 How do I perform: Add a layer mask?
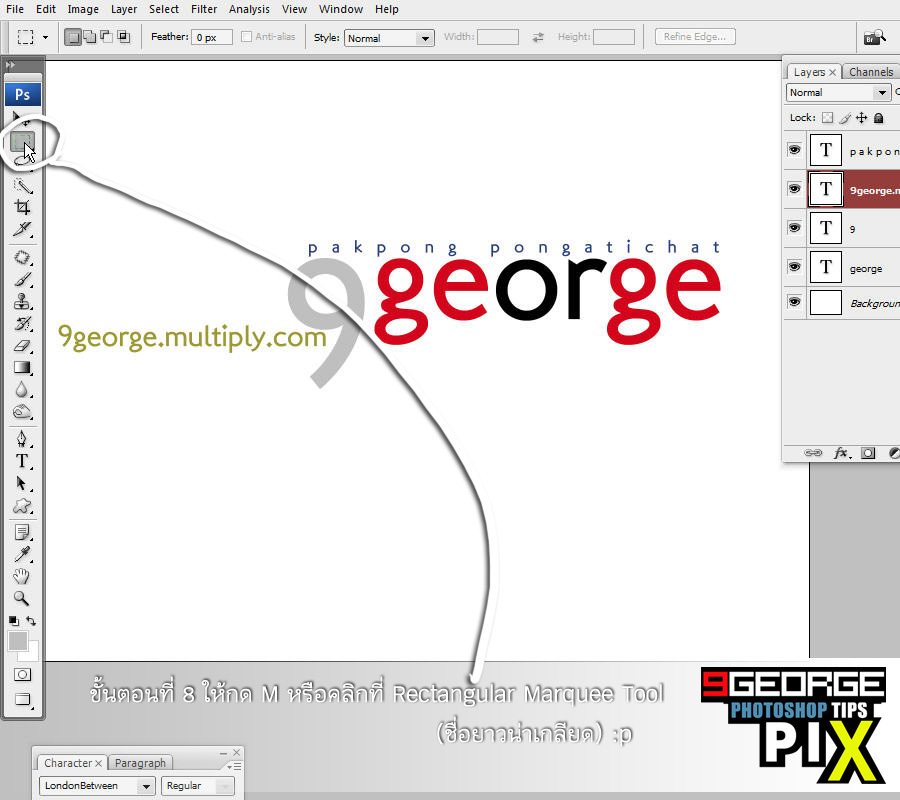point(868,453)
